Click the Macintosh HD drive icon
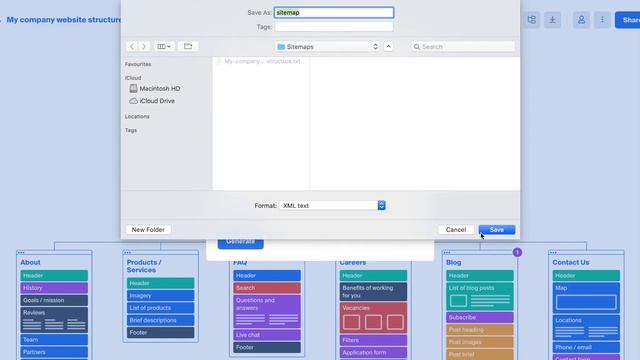This screenshot has height=360, width=640. click(x=133, y=88)
